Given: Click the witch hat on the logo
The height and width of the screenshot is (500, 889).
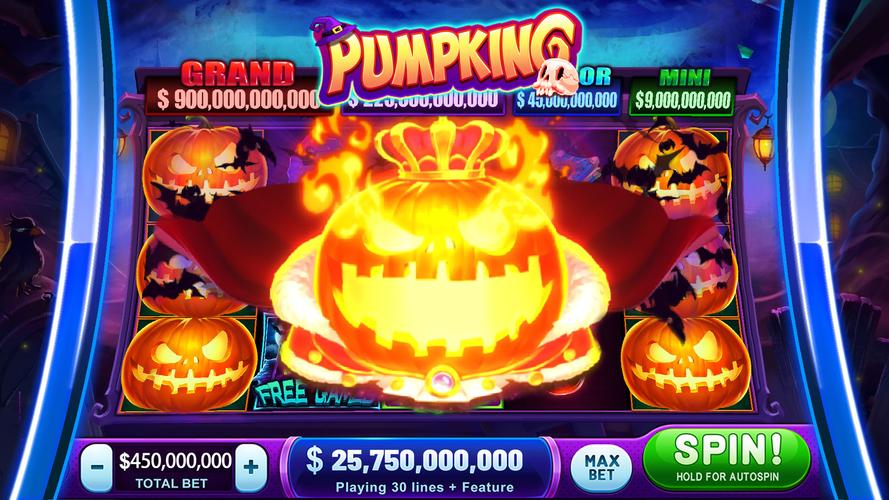Looking at the screenshot, I should point(332,32).
